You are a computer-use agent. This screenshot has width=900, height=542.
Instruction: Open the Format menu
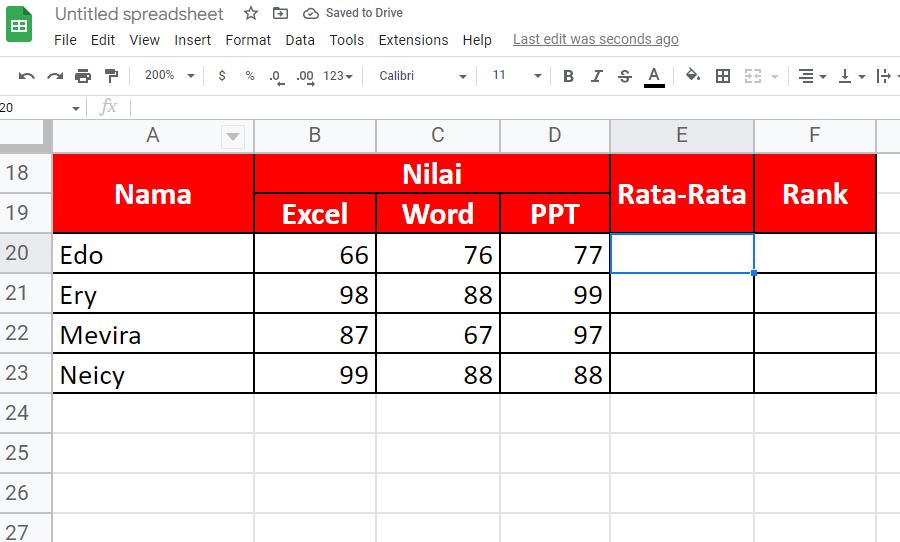[248, 40]
